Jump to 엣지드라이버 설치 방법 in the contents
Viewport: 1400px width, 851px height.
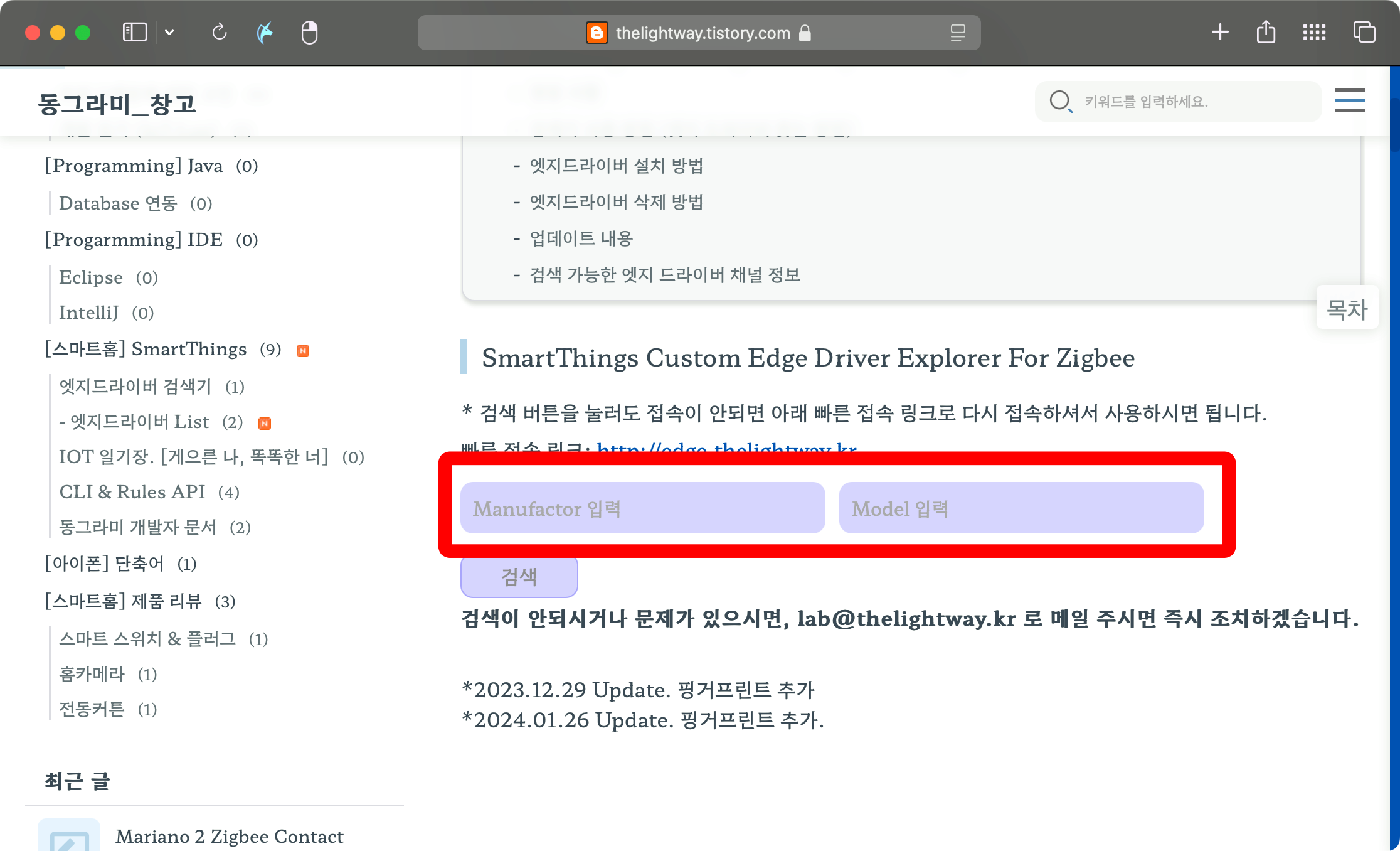click(x=616, y=166)
